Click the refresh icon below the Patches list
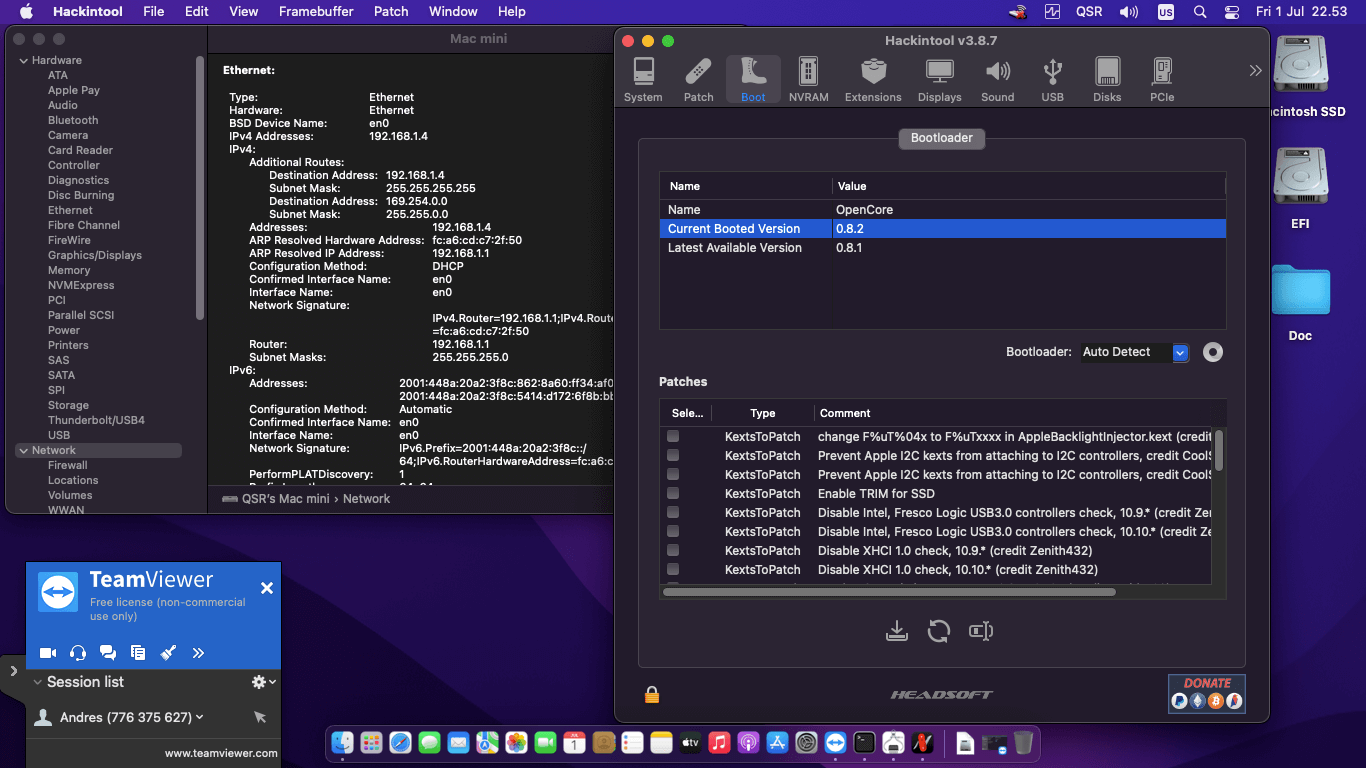This screenshot has height=768, width=1366. 938,631
